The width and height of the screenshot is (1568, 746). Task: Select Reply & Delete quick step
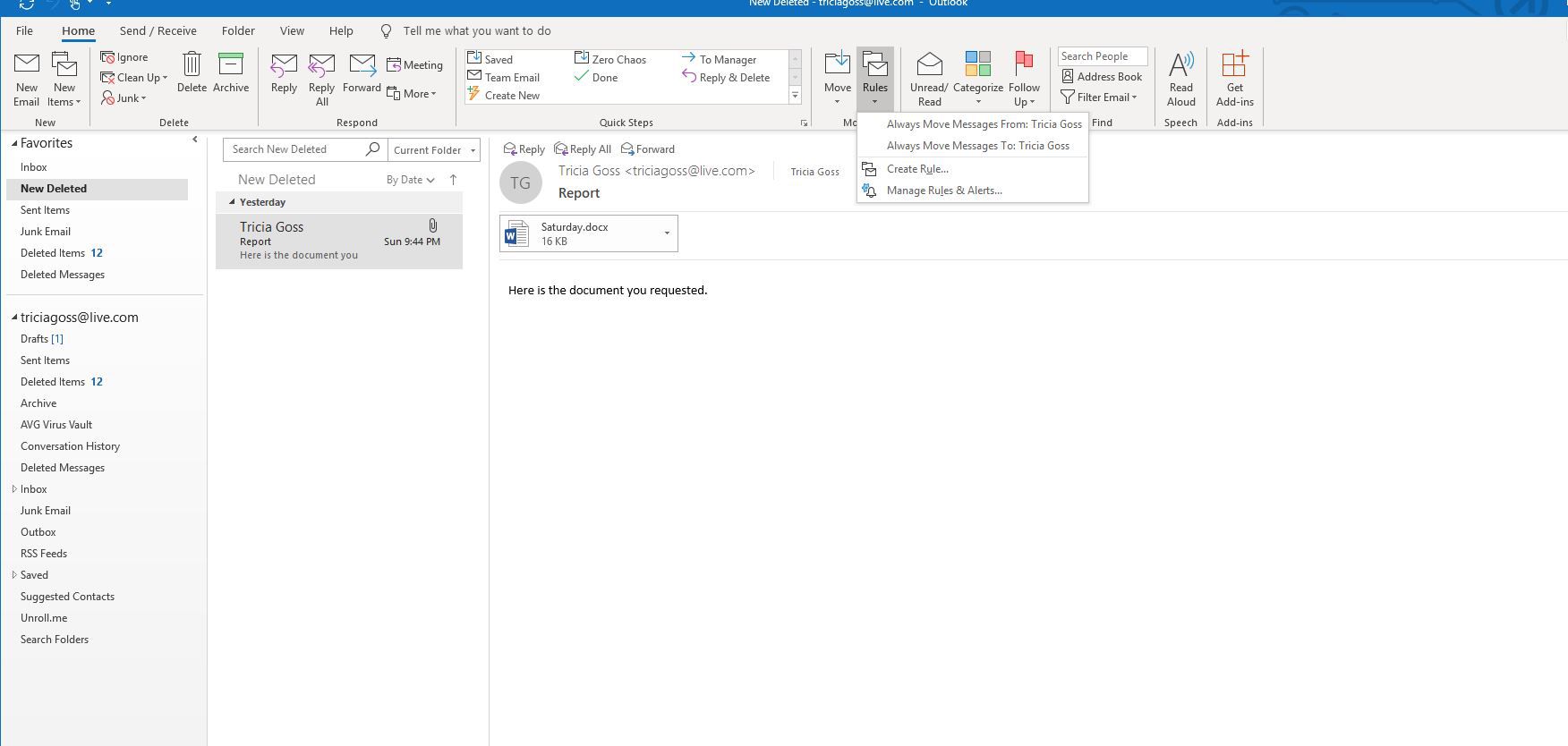click(726, 78)
